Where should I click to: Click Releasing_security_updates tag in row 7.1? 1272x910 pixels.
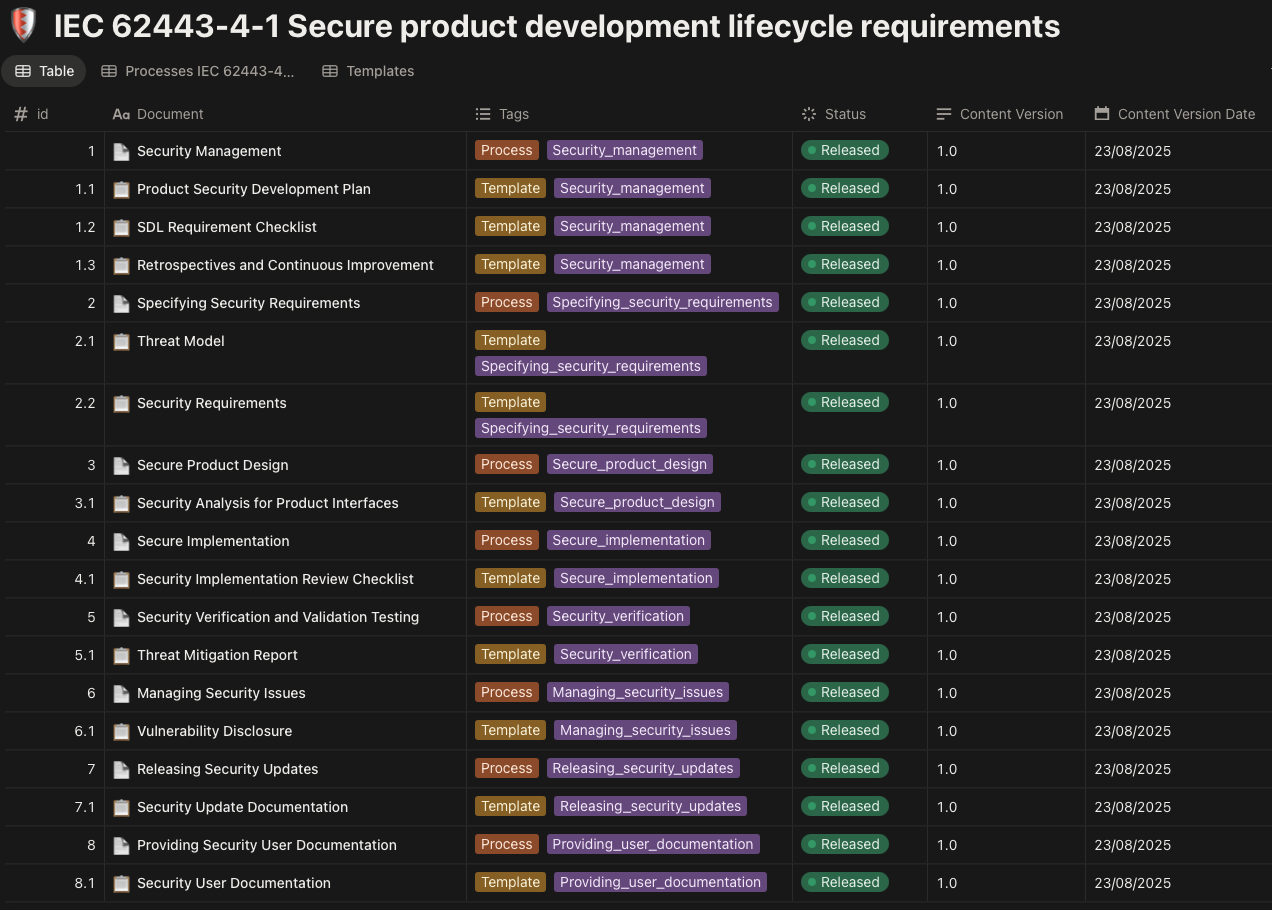651,806
